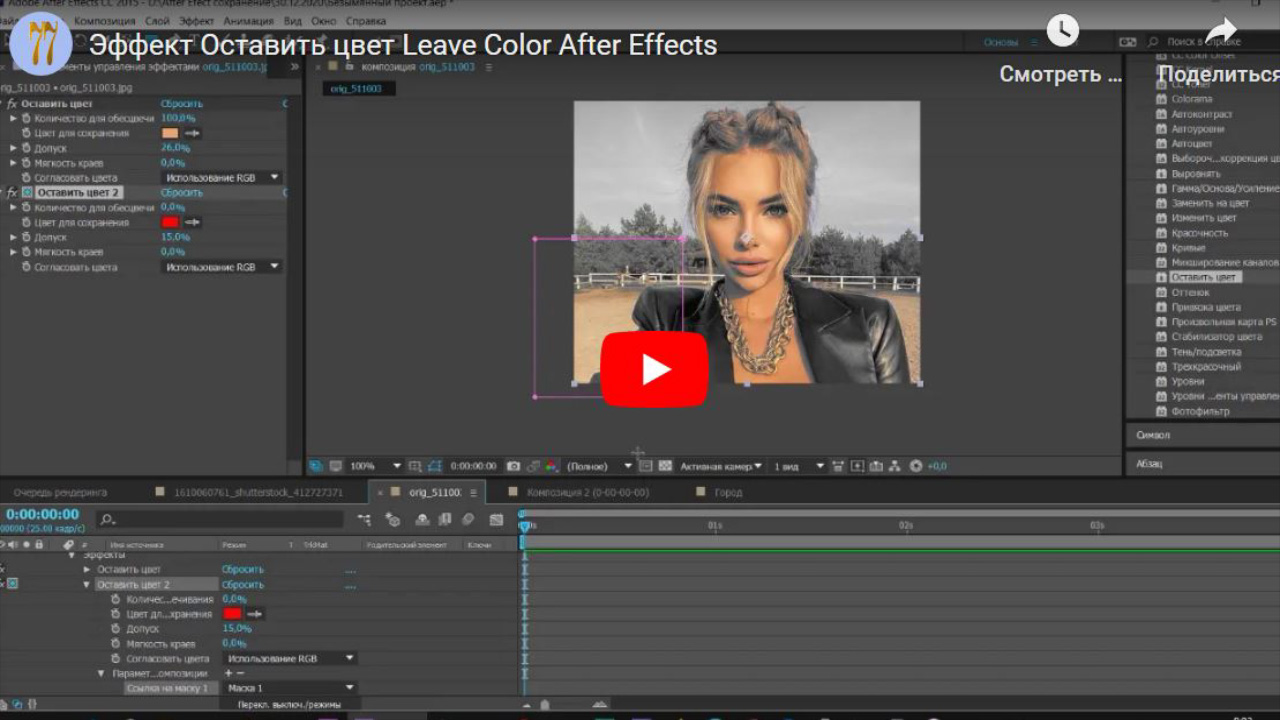The height and width of the screenshot is (720, 1280).
Task: Expand Оставить цвет in timeline
Action: pyautogui.click(x=87, y=569)
